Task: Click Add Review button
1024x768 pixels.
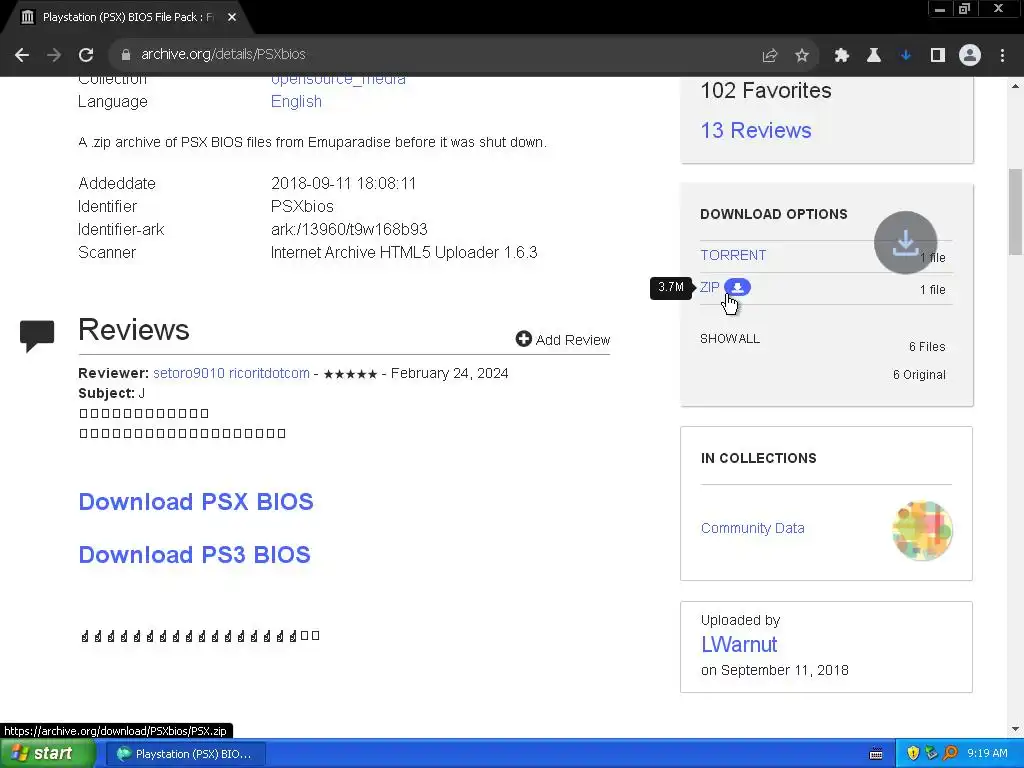Action: click(x=563, y=340)
